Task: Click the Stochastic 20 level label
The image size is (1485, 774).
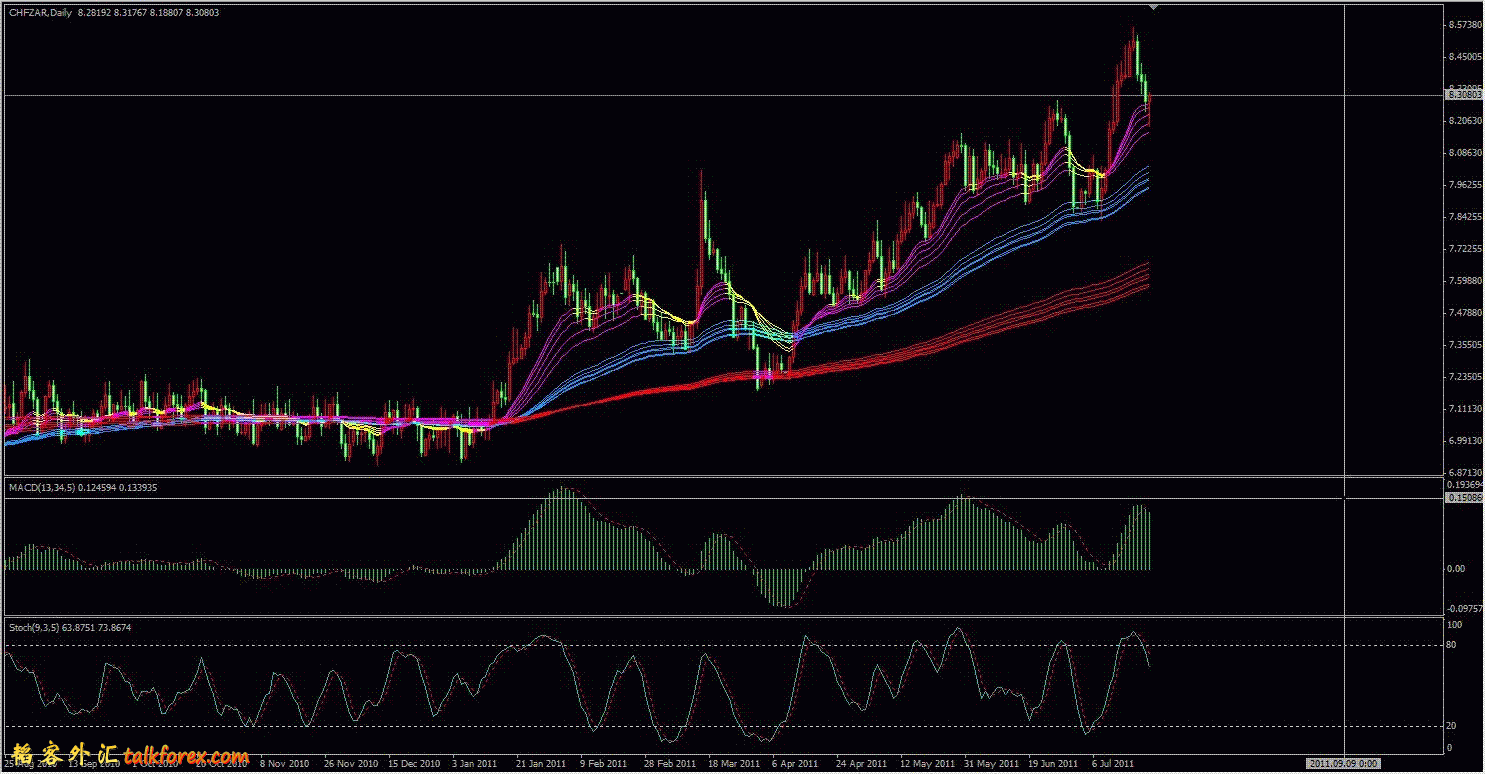Action: tap(1453, 726)
